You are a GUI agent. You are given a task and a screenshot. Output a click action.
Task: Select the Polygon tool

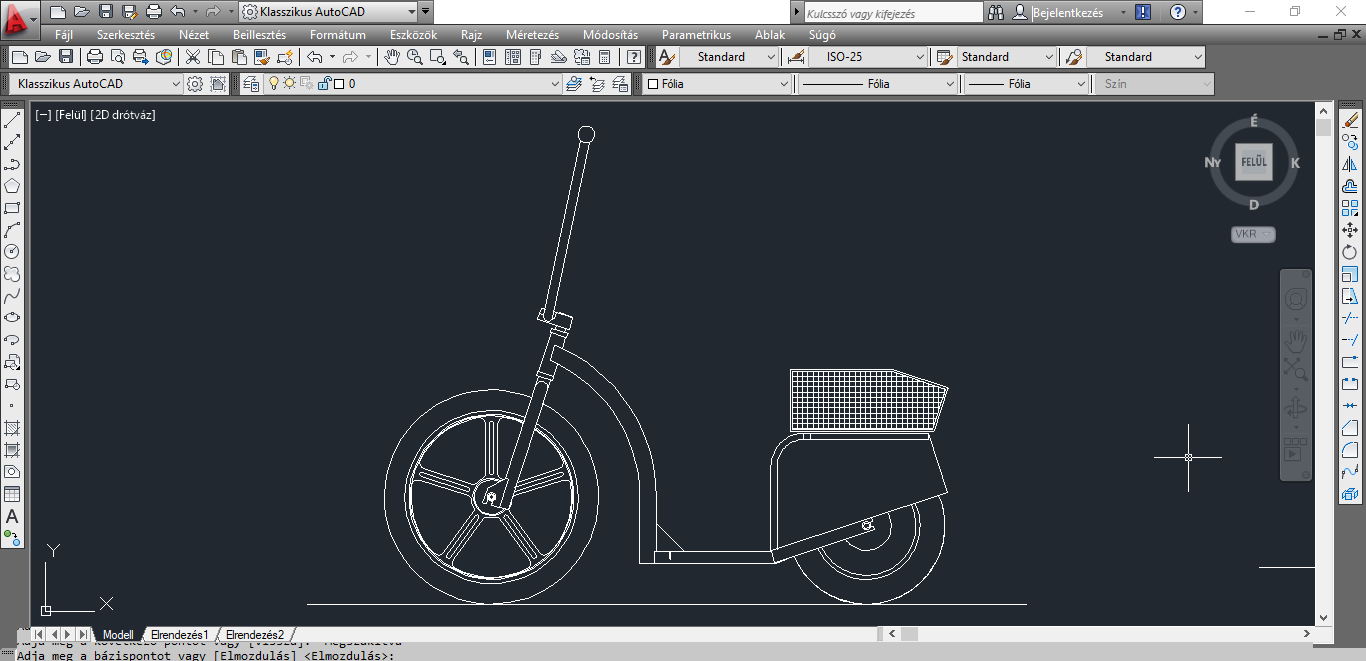click(x=12, y=186)
